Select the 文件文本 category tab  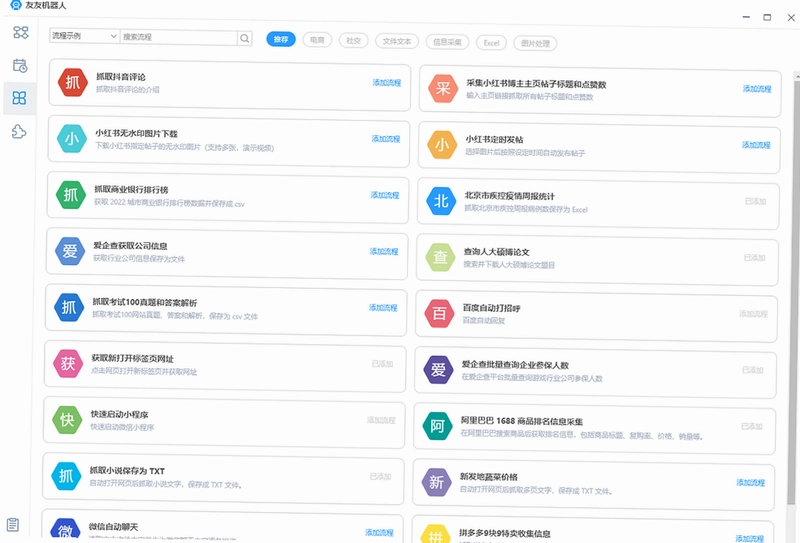click(x=396, y=41)
